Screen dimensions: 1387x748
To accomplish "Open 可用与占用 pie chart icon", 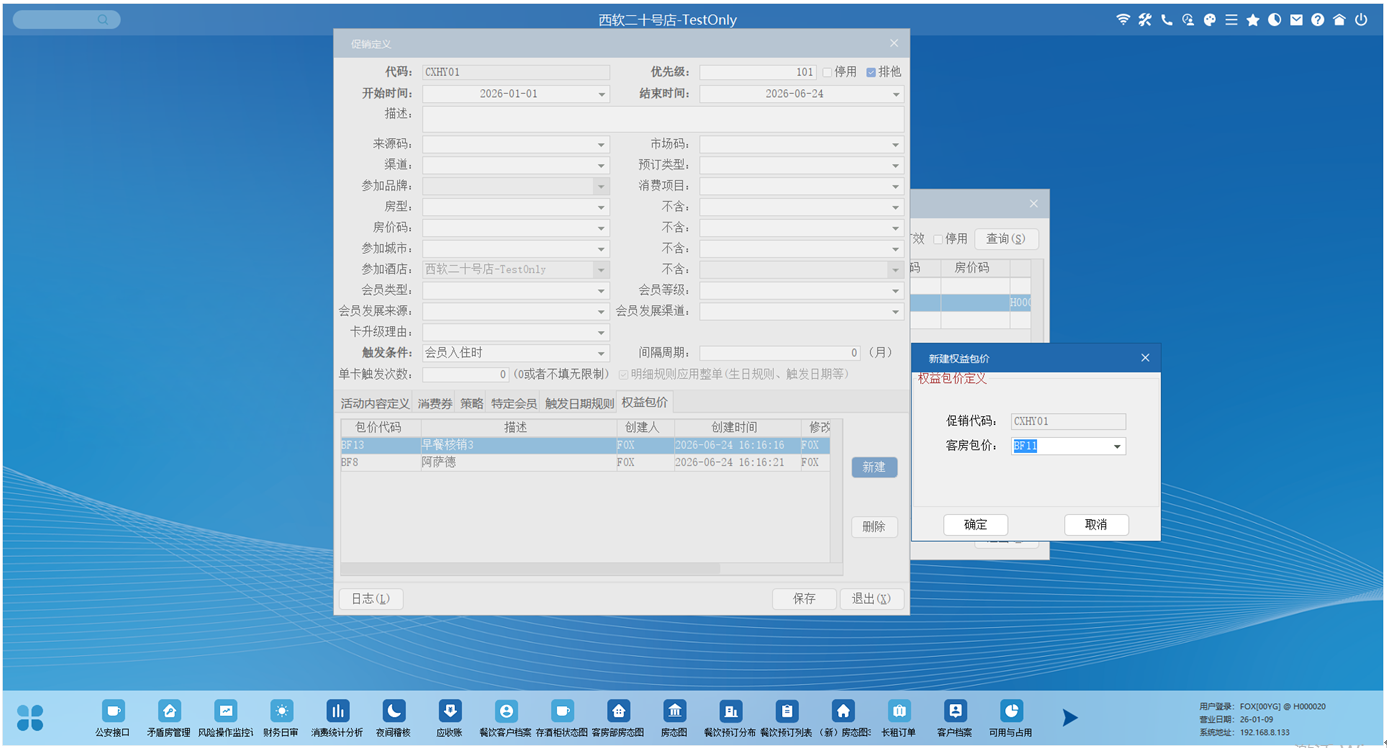I will tap(1011, 711).
